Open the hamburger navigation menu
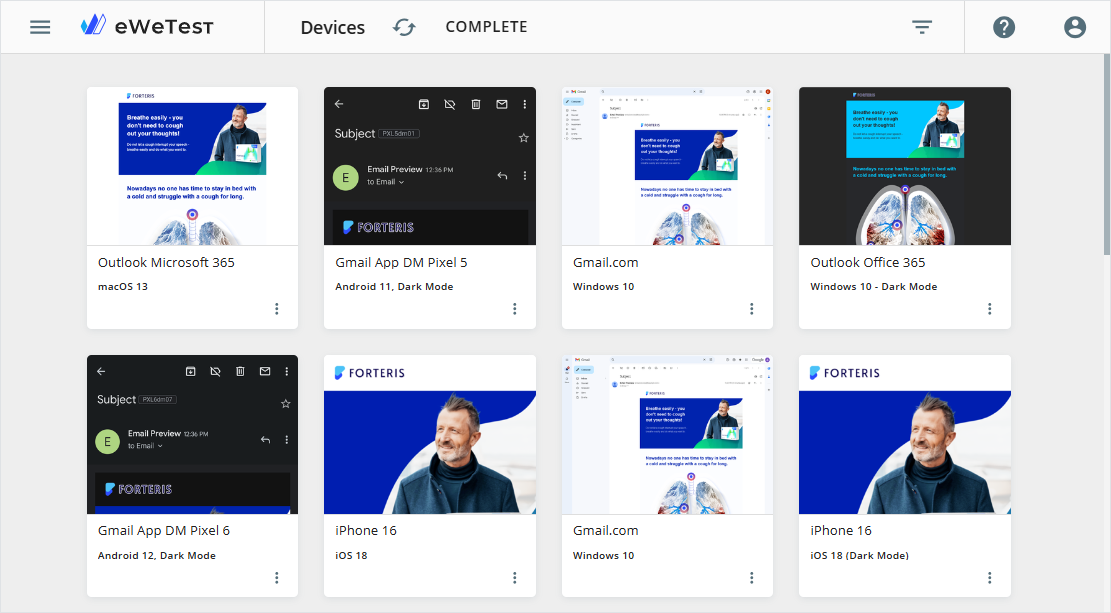 click(x=40, y=27)
